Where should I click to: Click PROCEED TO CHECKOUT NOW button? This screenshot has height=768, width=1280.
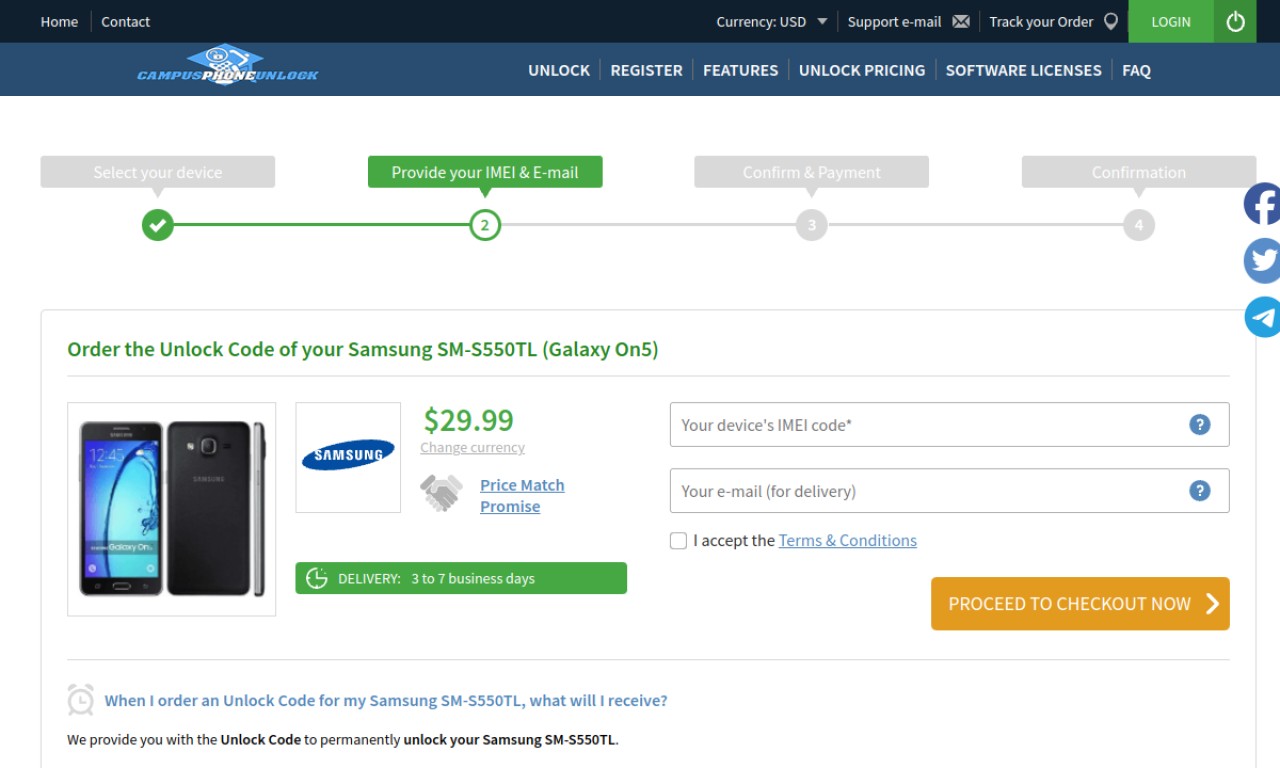pyautogui.click(x=1080, y=603)
